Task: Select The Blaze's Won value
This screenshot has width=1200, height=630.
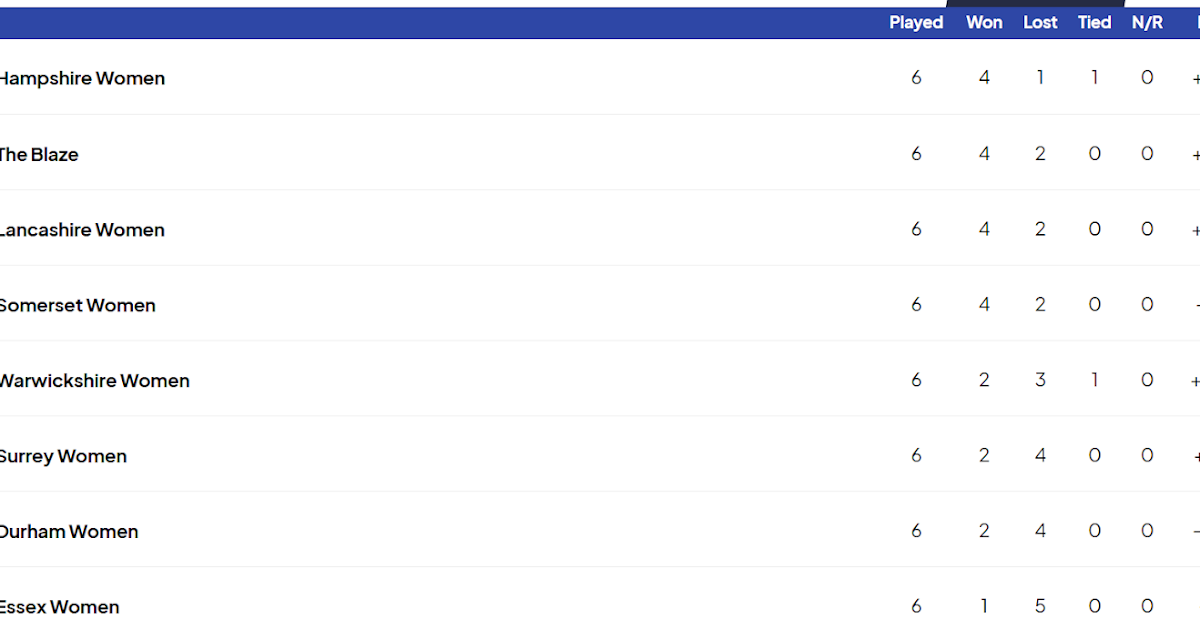Action: (x=984, y=154)
